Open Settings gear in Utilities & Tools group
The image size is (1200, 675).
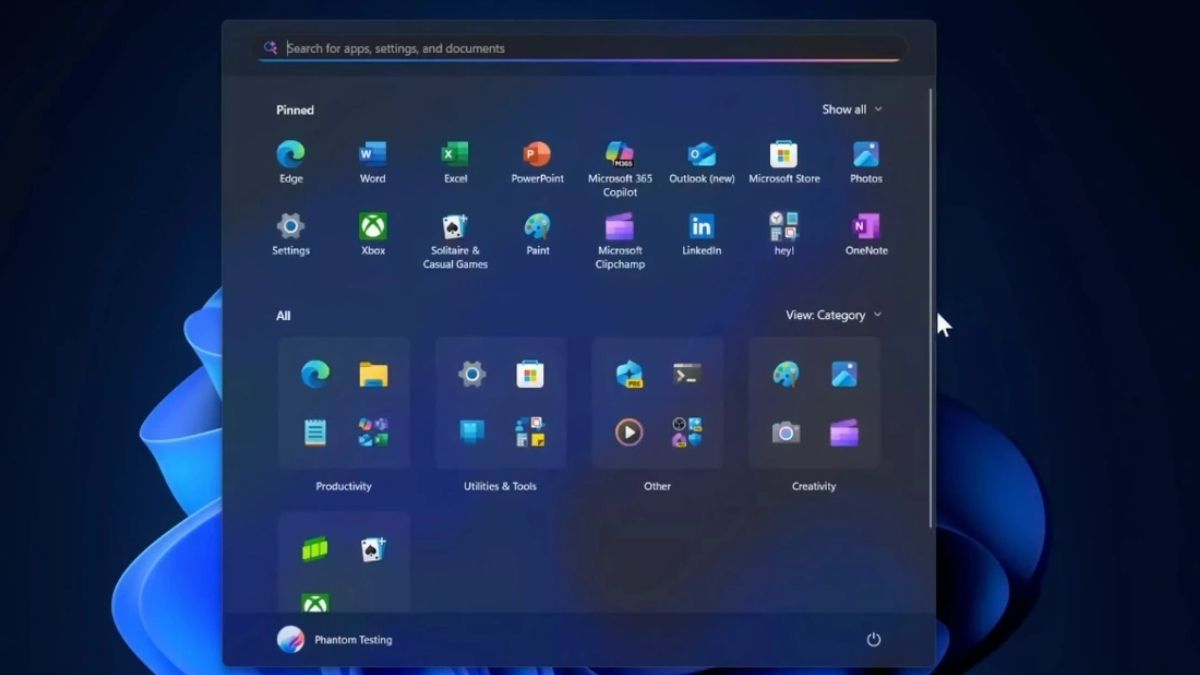pos(472,374)
